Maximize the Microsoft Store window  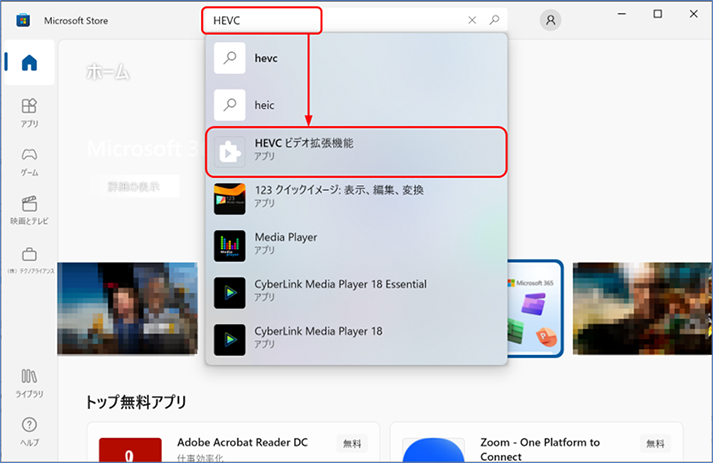click(658, 14)
